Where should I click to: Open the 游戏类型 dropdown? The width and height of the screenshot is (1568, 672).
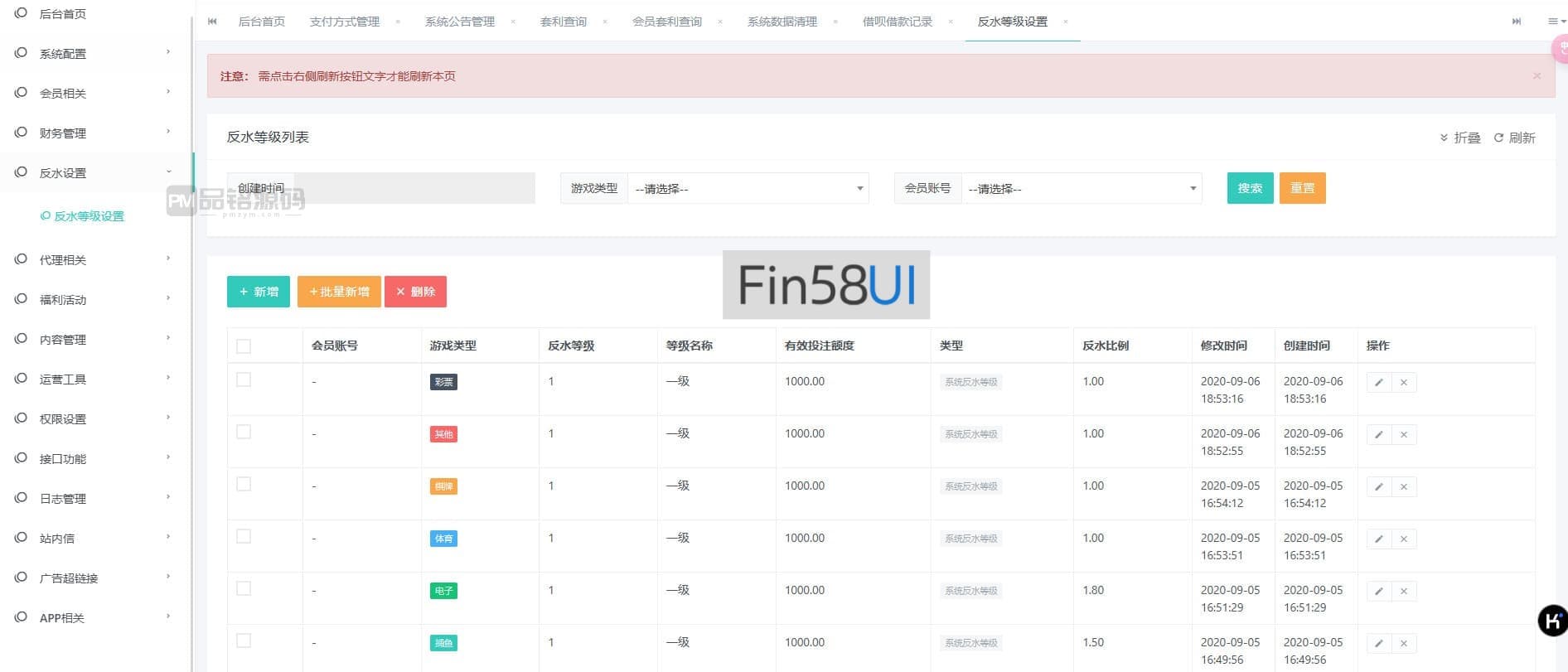click(748, 189)
